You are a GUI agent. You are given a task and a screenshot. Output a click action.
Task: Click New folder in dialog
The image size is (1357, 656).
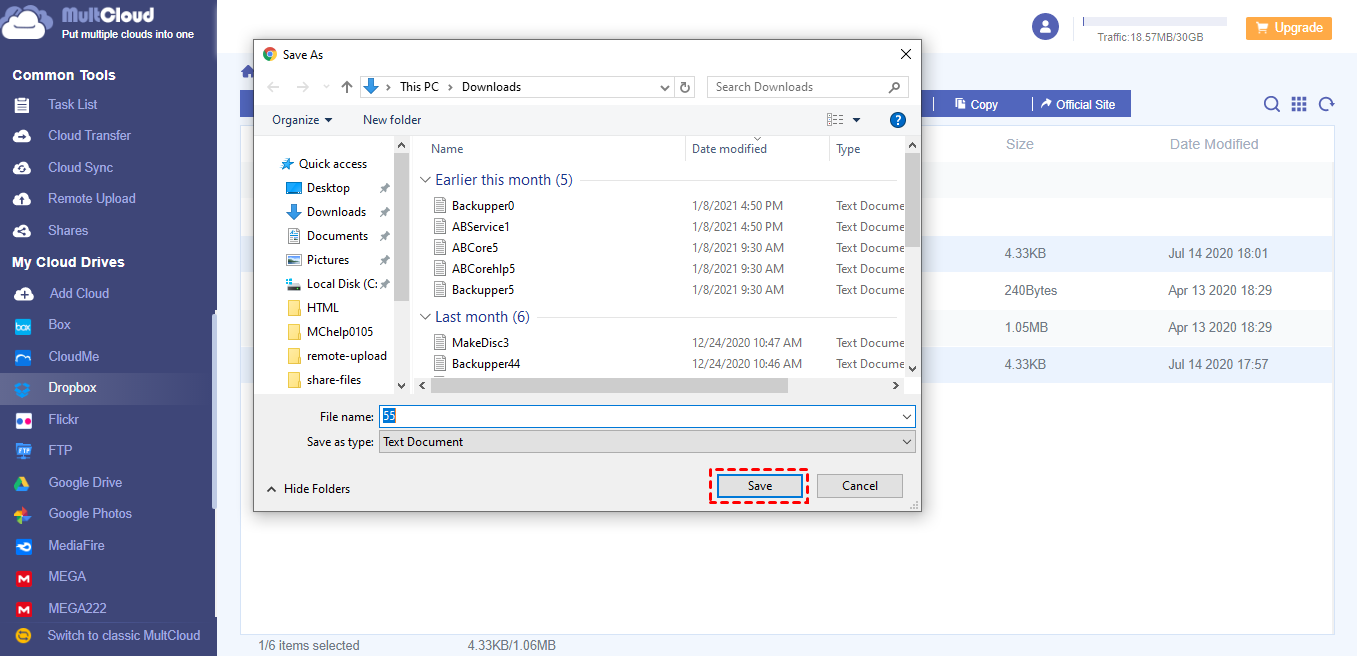392,120
